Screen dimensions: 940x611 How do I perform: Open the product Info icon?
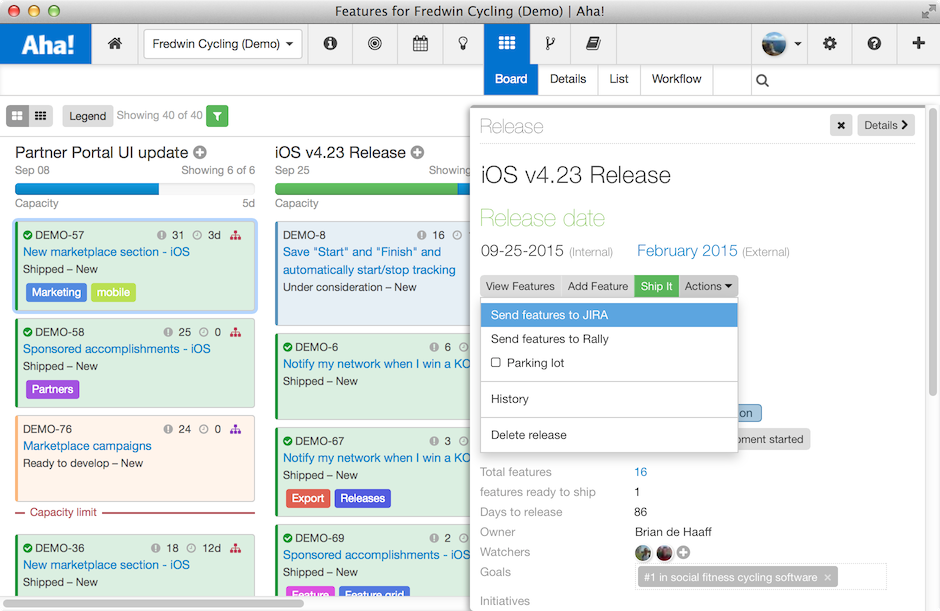(330, 43)
